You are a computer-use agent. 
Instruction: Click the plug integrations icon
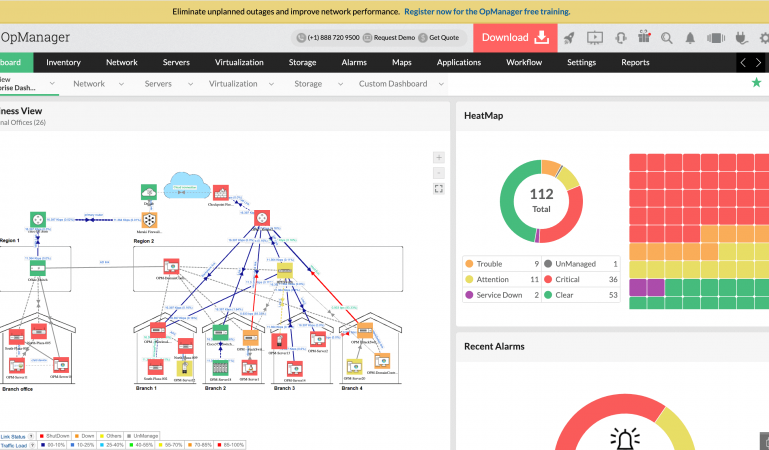pyautogui.click(x=742, y=38)
